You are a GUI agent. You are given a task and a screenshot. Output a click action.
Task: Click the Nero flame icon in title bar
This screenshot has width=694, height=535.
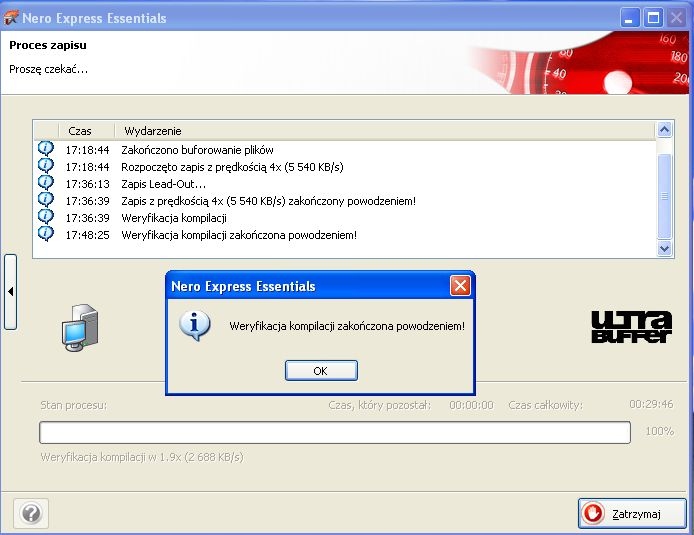point(11,18)
